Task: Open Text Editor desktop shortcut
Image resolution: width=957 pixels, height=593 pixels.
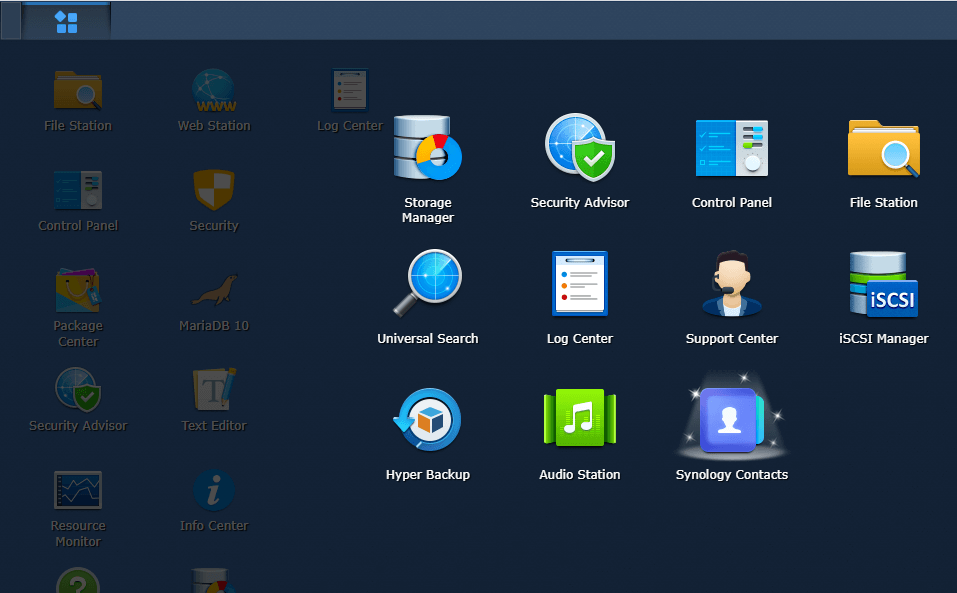Action: 214,390
